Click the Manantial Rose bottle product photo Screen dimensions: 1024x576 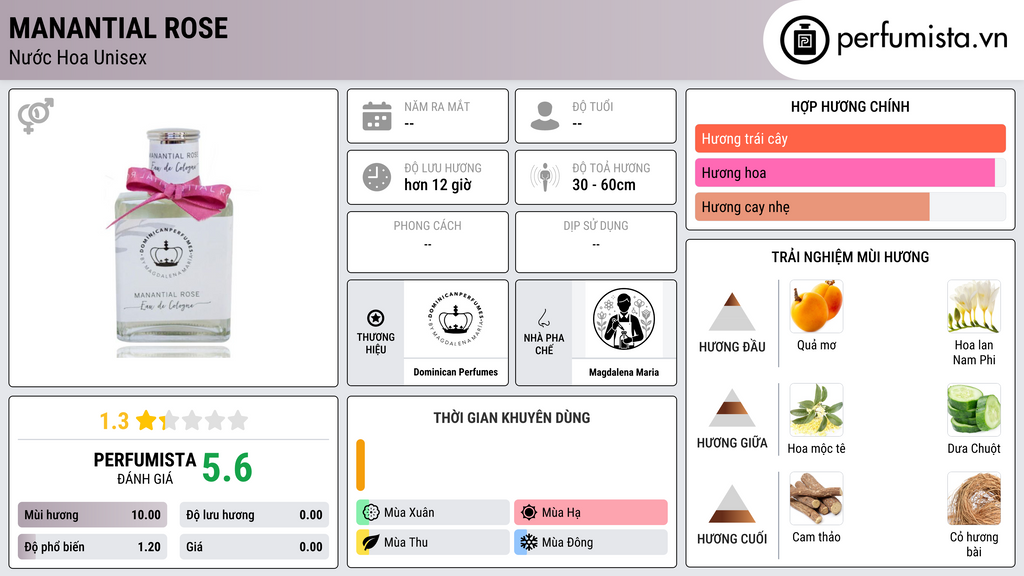point(173,242)
